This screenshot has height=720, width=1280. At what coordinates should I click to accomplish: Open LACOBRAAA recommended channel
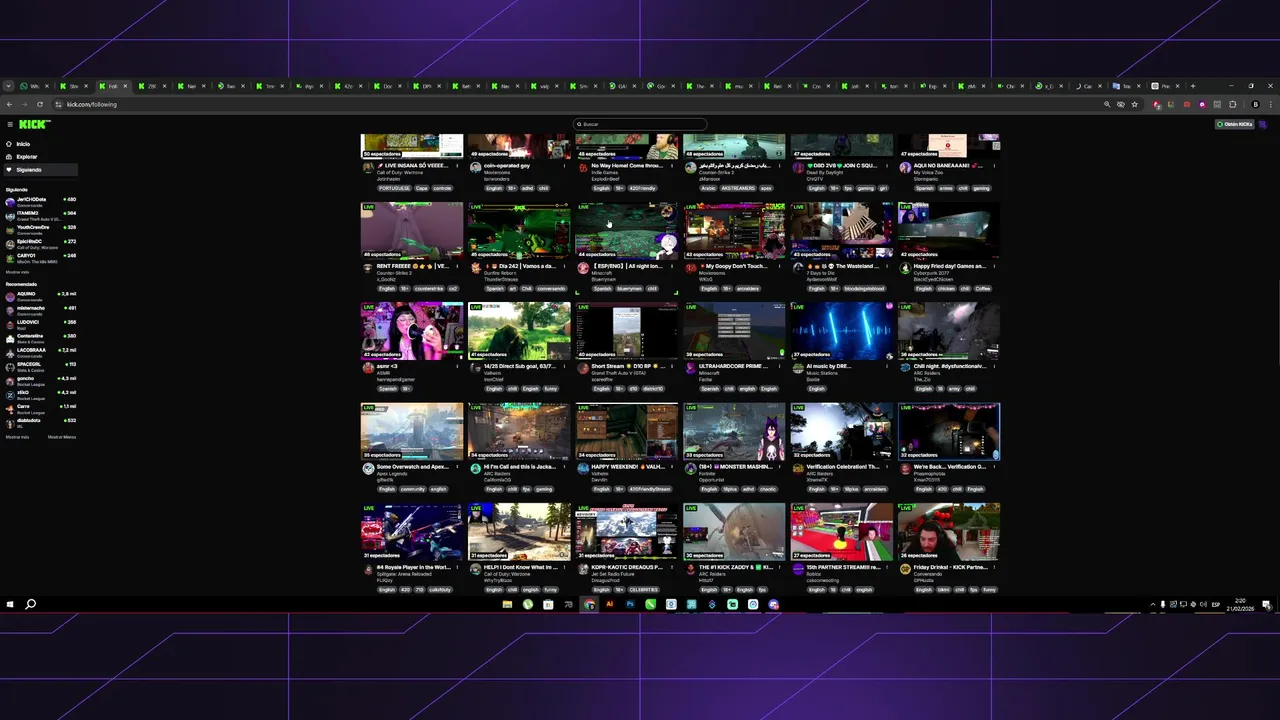pyautogui.click(x=40, y=352)
